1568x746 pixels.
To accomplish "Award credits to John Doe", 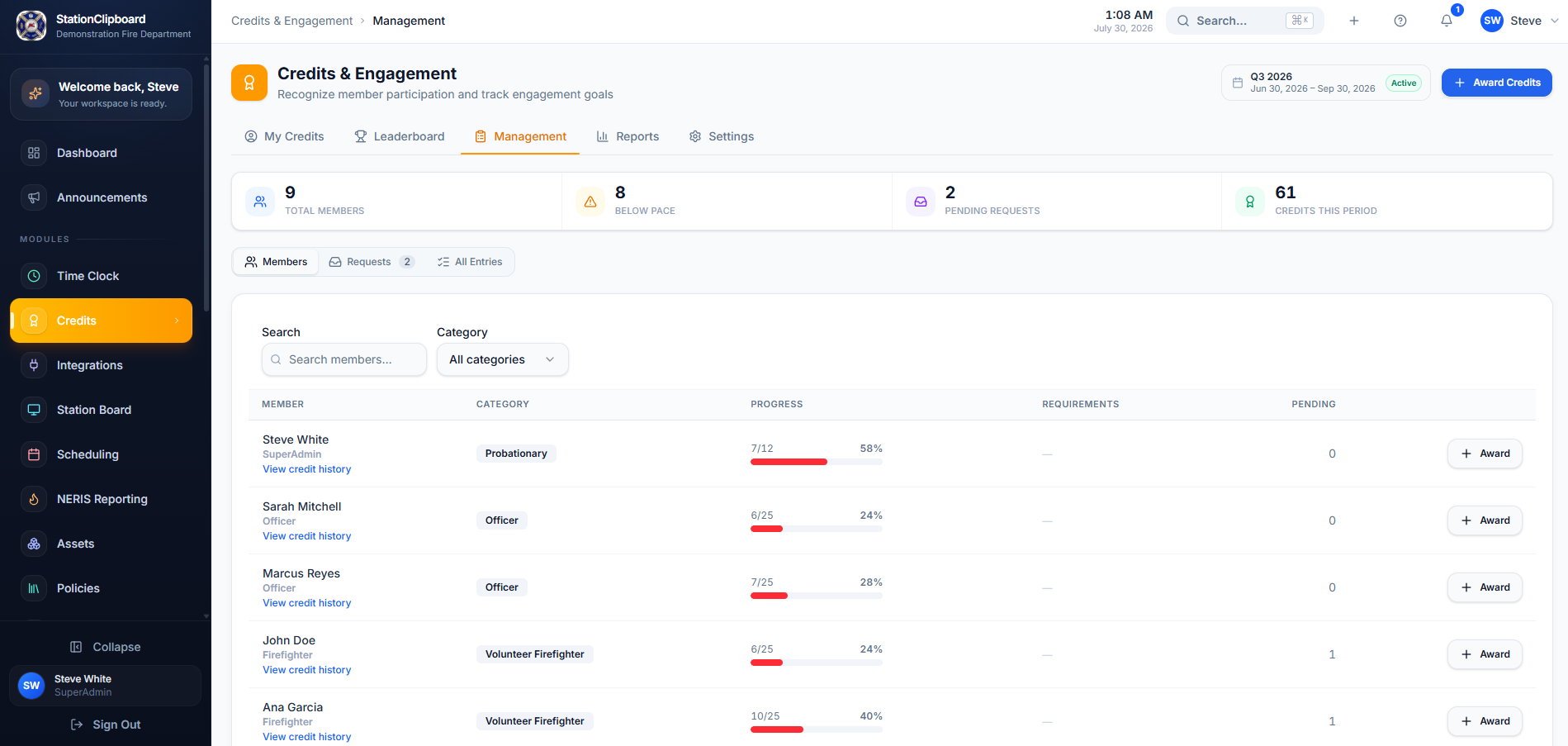I will click(x=1485, y=654).
